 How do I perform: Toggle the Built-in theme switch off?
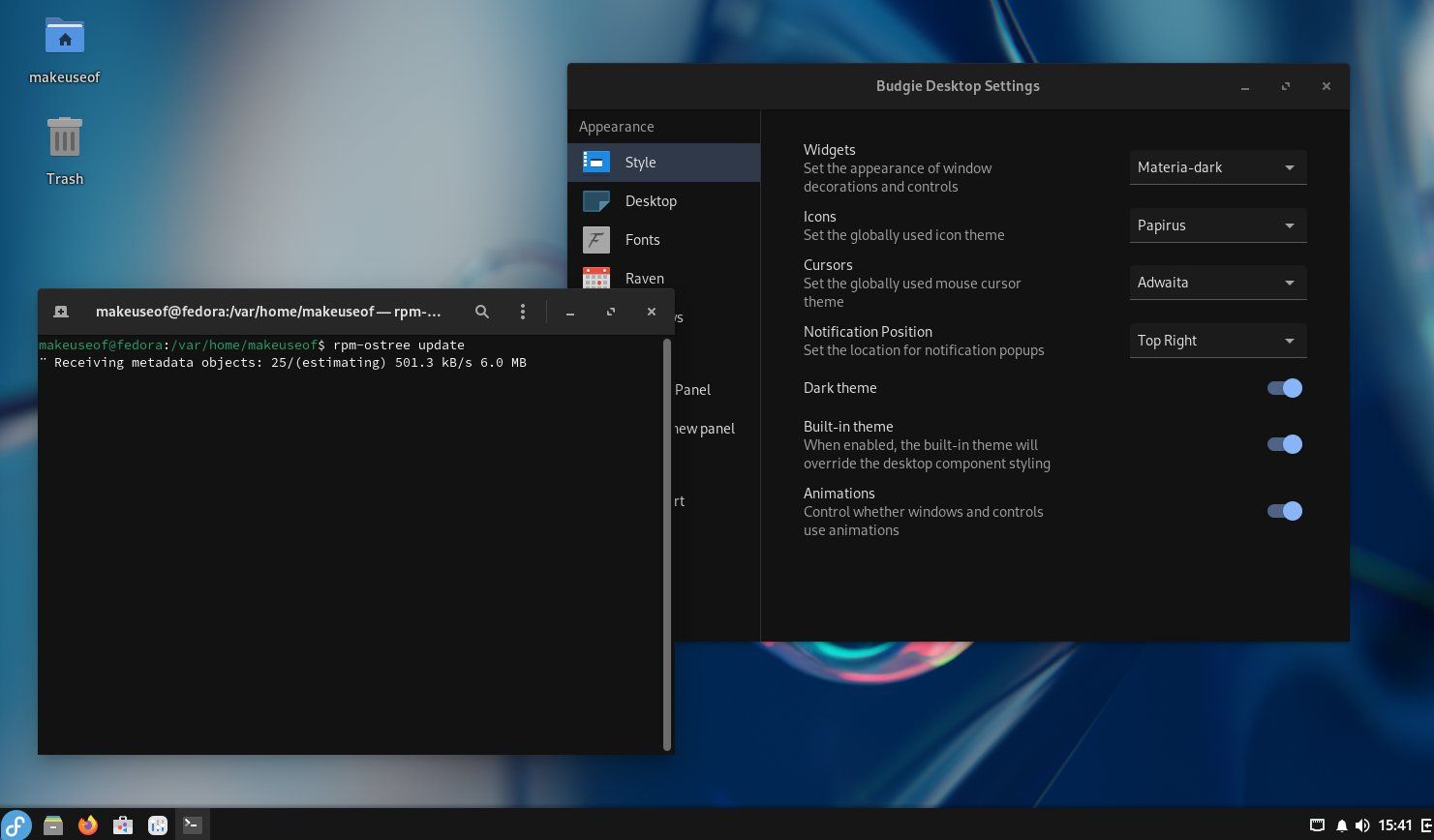click(1284, 444)
